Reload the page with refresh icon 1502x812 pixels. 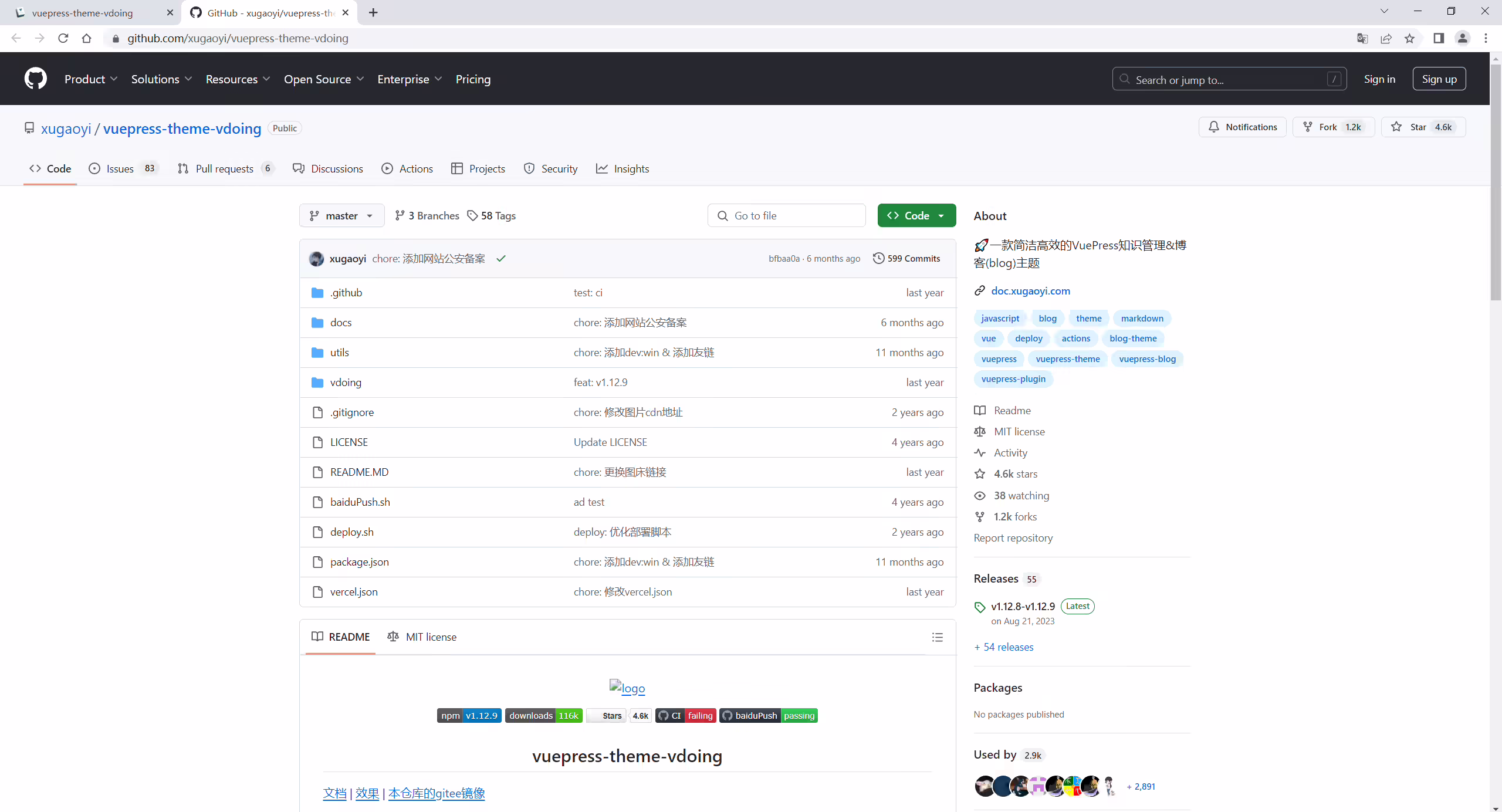point(63,39)
